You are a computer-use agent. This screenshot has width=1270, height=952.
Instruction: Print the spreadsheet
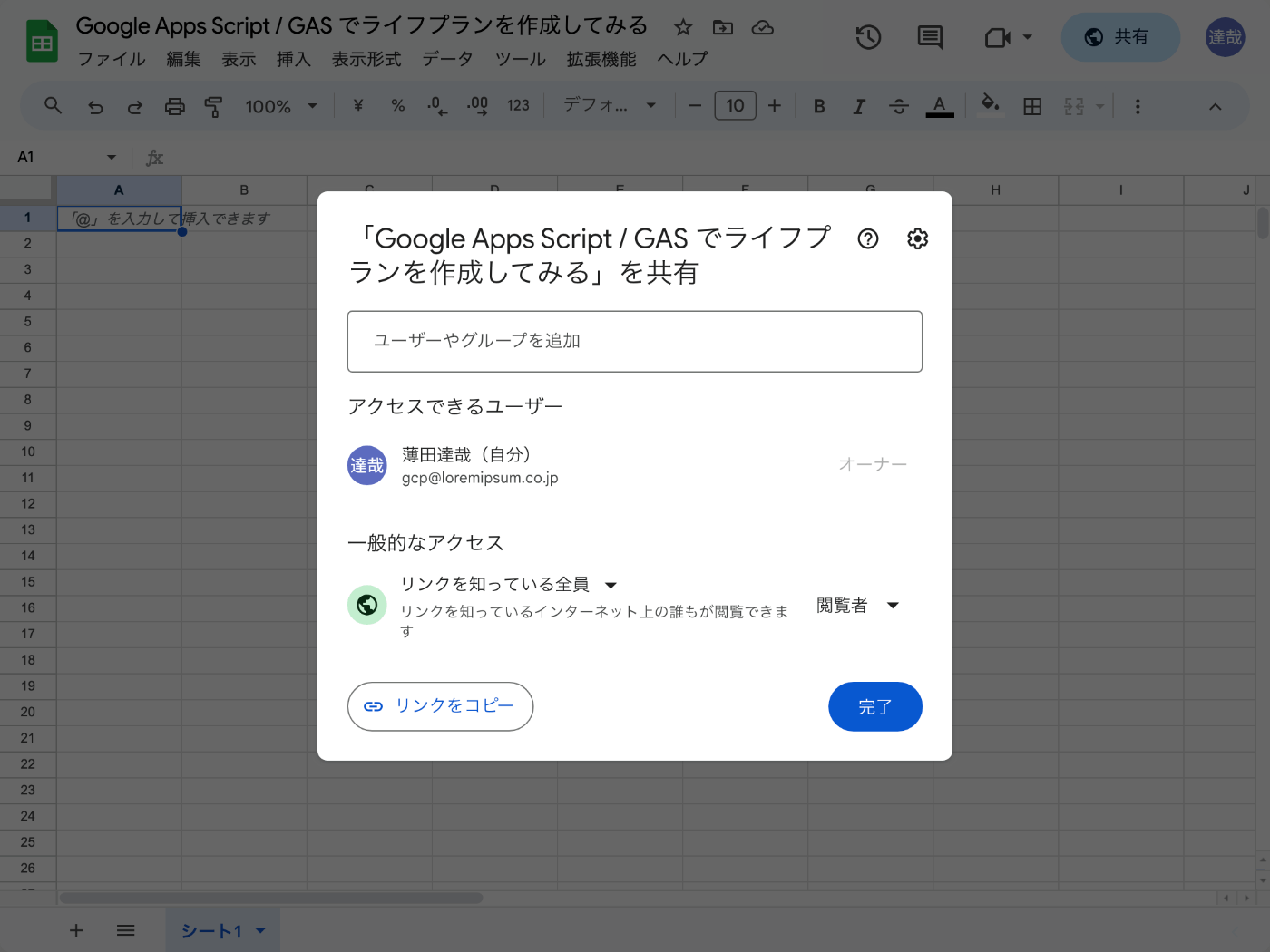(174, 107)
